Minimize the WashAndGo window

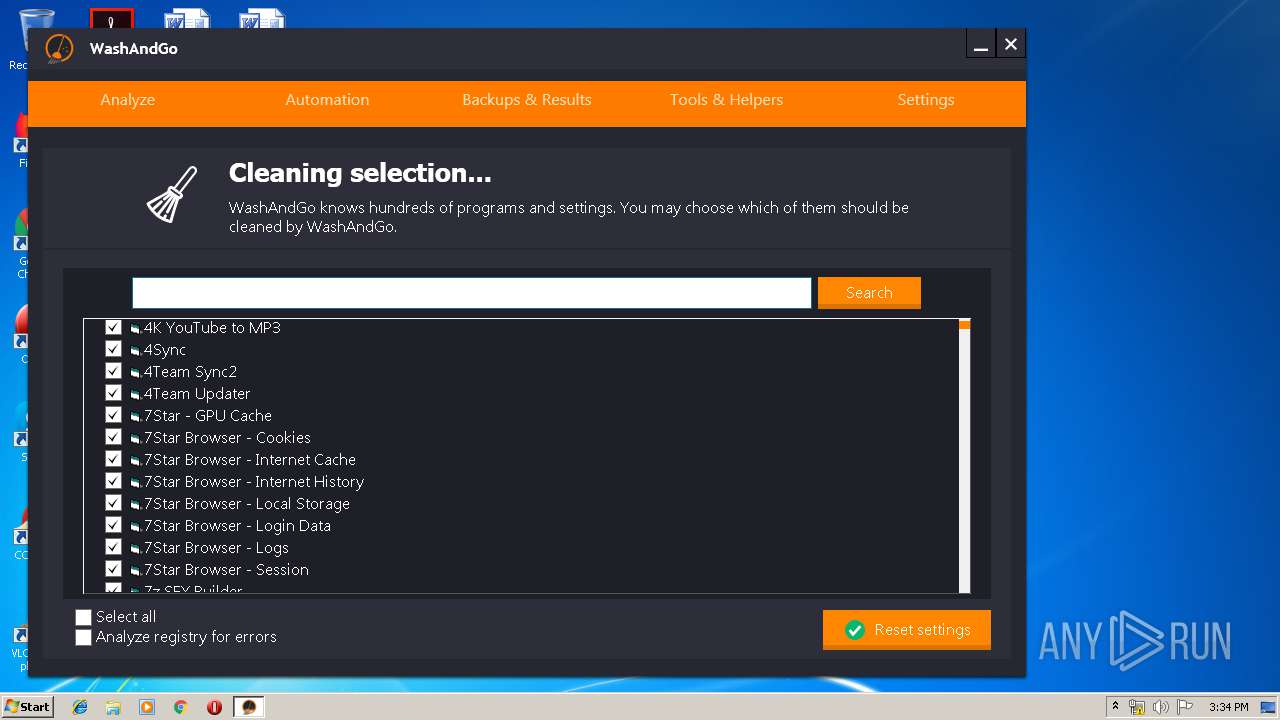981,45
